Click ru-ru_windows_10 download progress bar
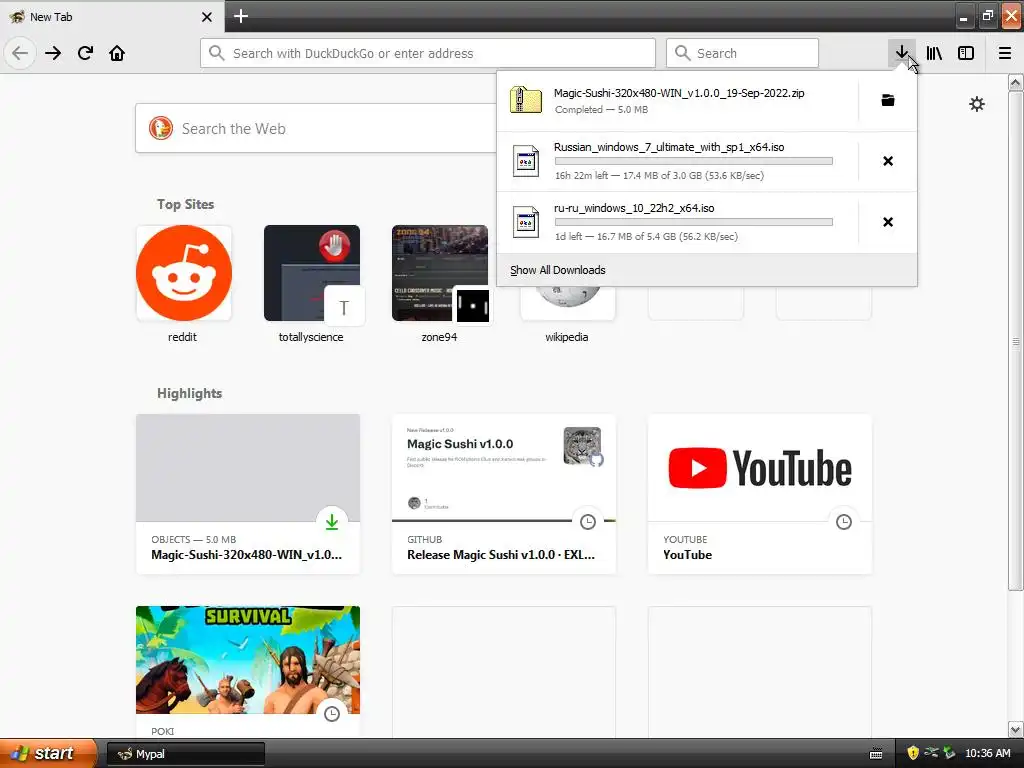This screenshot has height=768, width=1024. (694, 222)
